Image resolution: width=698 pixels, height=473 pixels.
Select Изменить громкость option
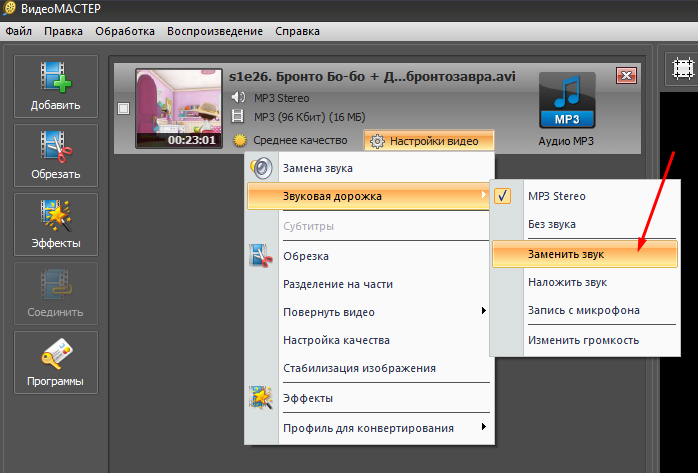coord(583,340)
